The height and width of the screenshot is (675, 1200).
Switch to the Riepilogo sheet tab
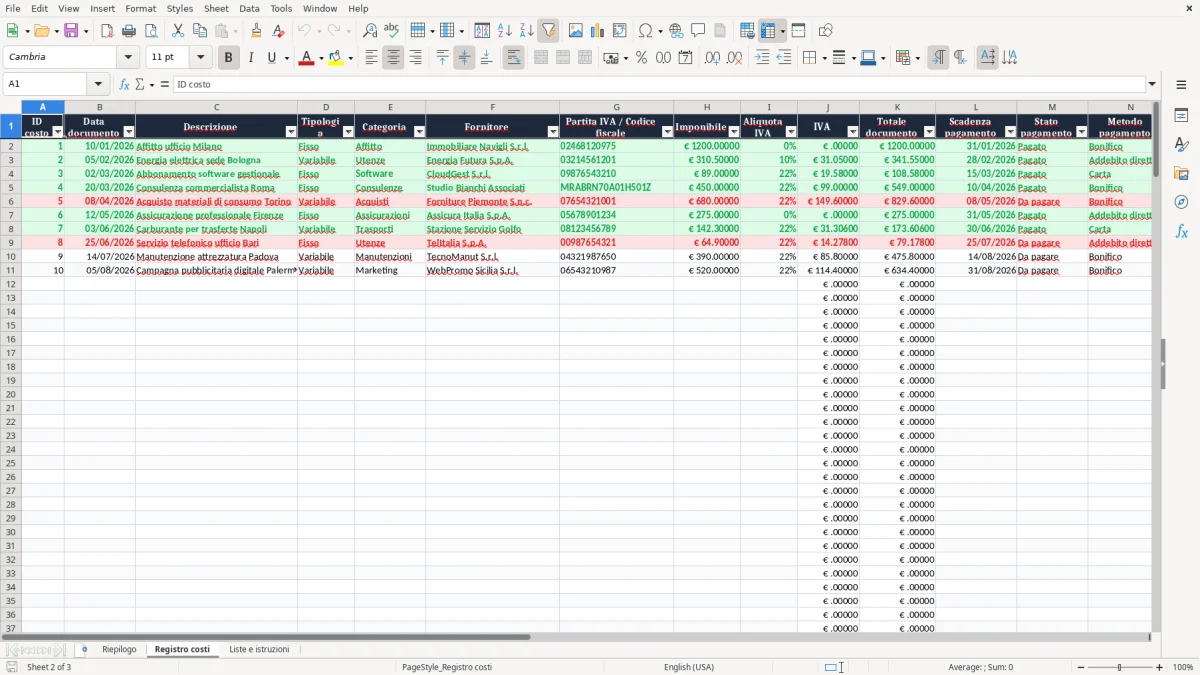point(119,649)
